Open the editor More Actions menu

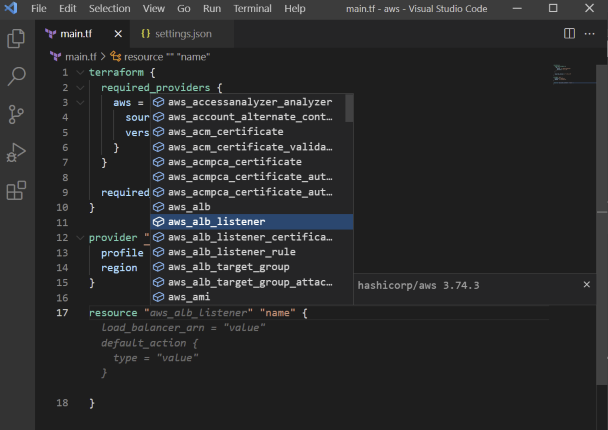(589, 34)
